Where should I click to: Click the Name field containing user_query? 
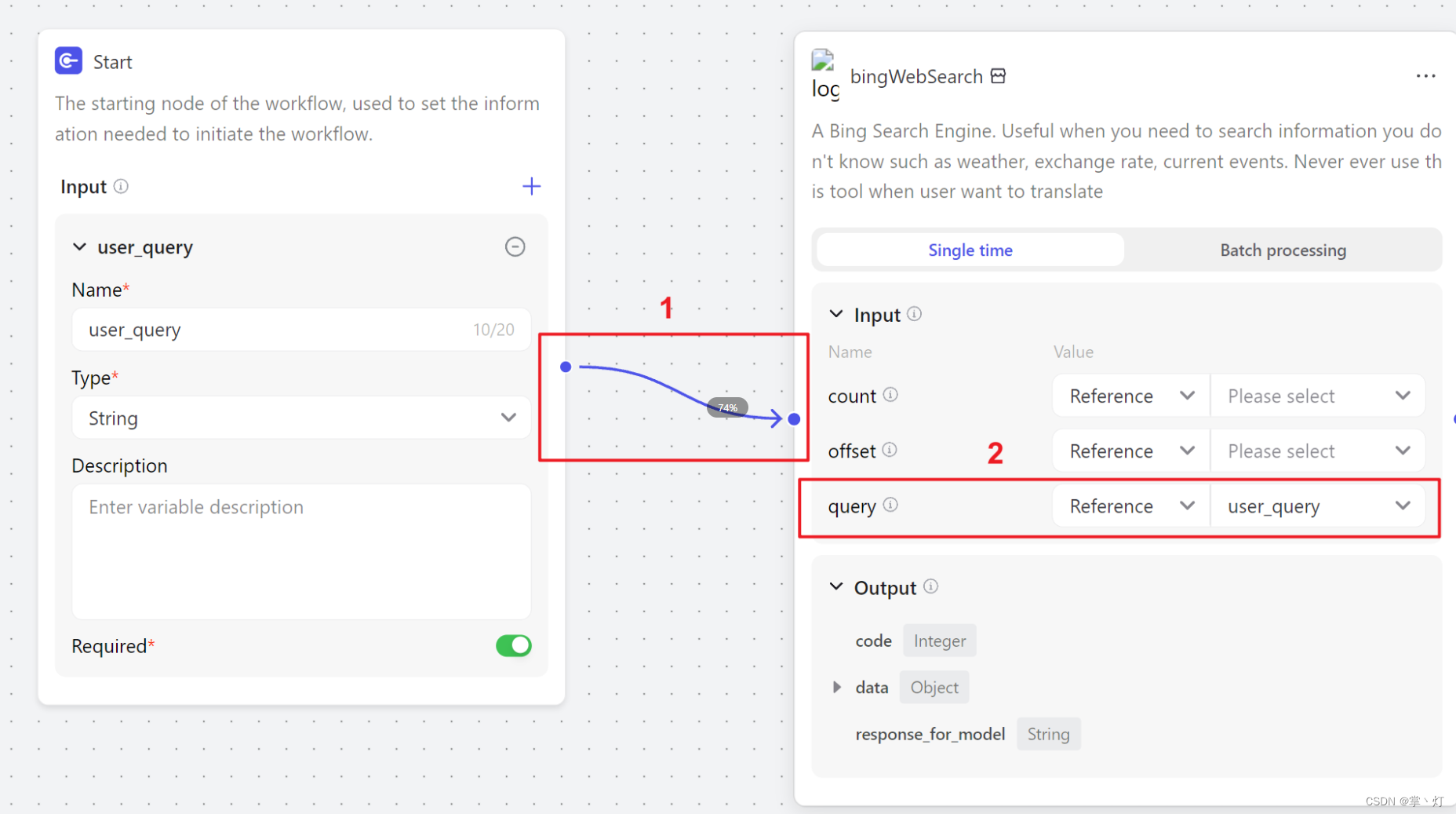click(301, 330)
